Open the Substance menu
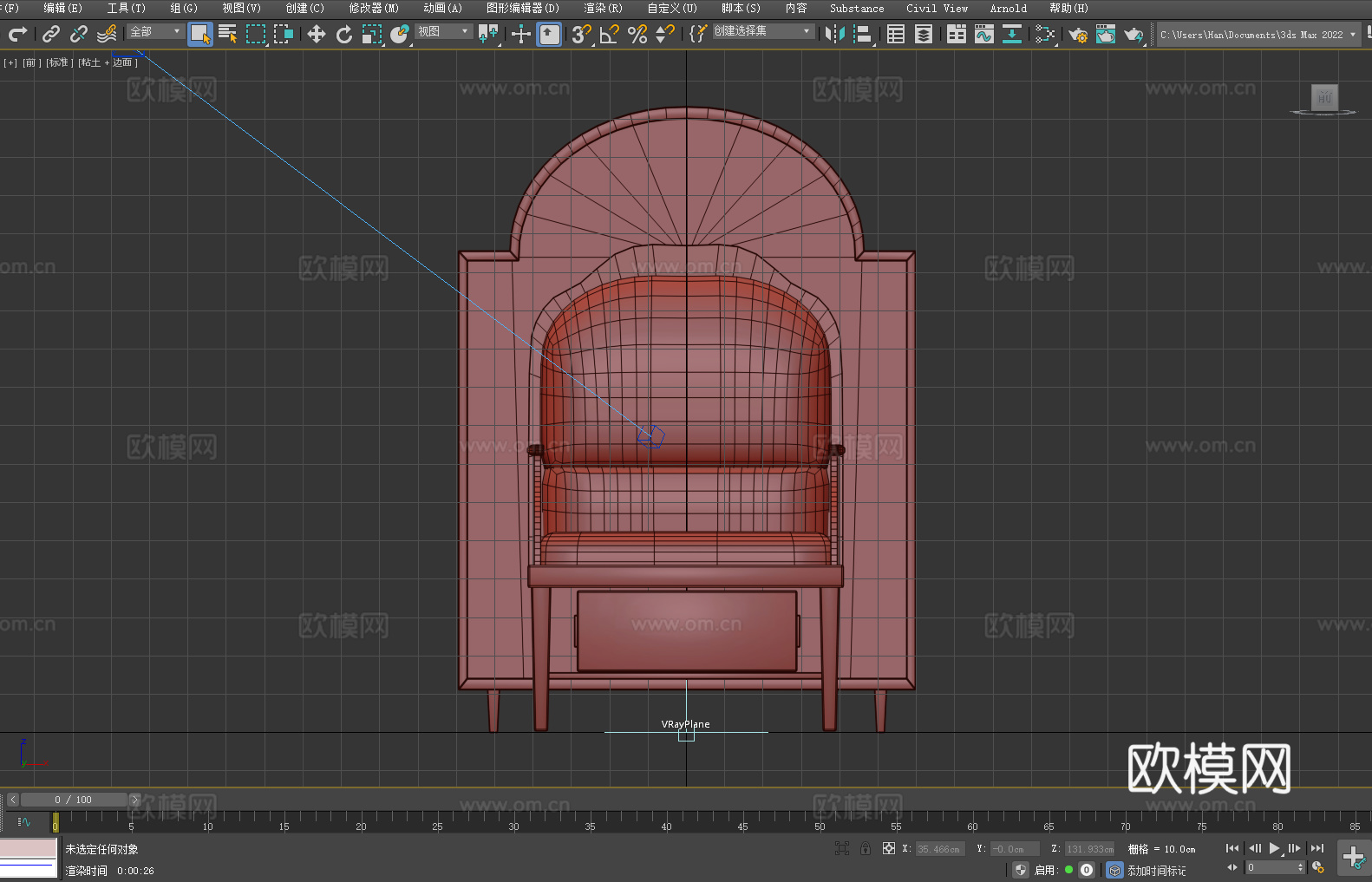Viewport: 1372px width, 882px height. tap(857, 8)
